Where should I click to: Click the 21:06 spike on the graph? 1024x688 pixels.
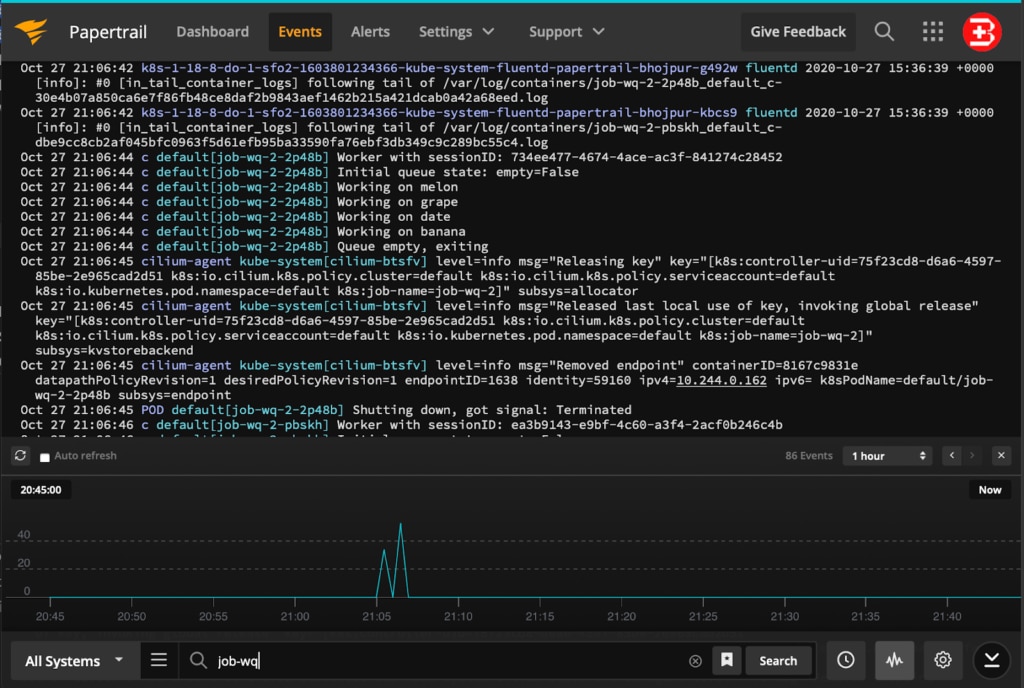pos(400,559)
